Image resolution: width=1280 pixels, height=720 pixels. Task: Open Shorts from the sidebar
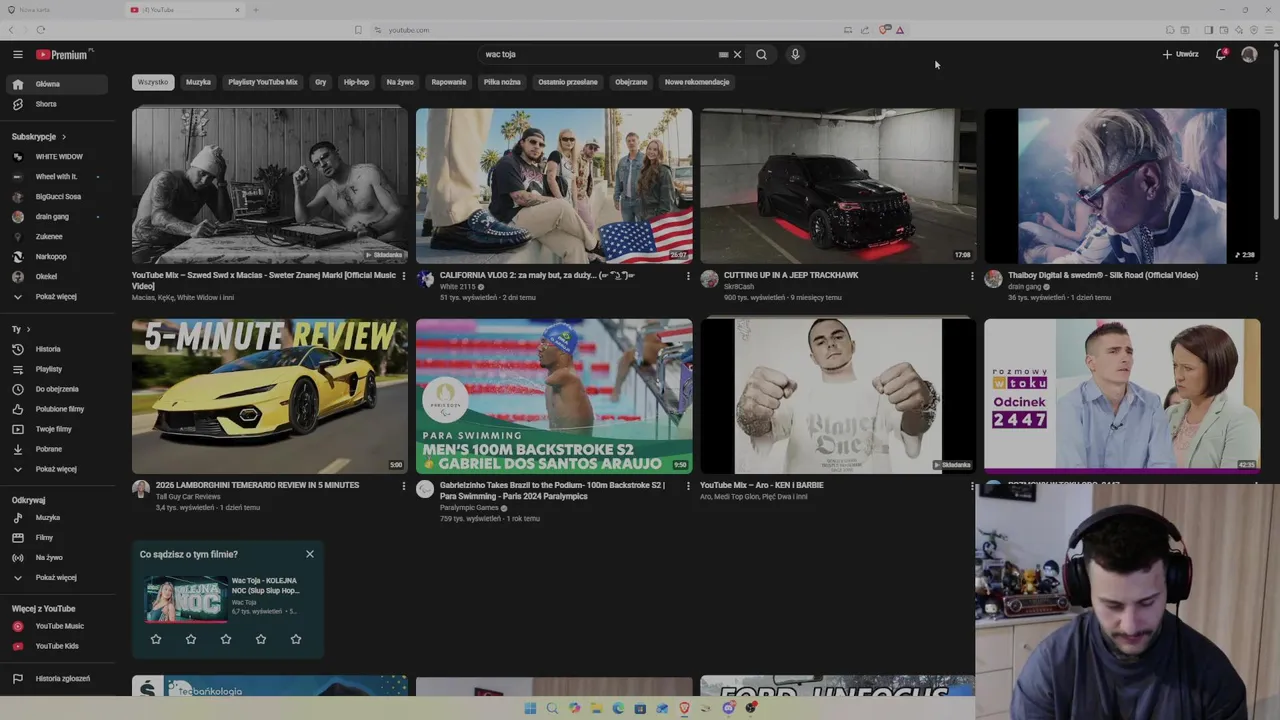[56, 104]
